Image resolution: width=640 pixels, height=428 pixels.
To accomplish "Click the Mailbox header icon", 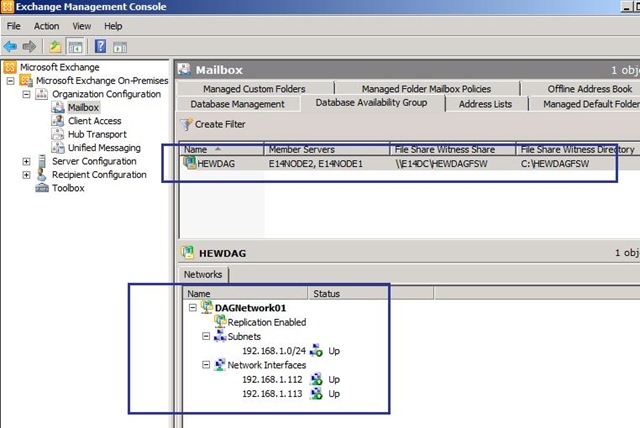I will (184, 70).
